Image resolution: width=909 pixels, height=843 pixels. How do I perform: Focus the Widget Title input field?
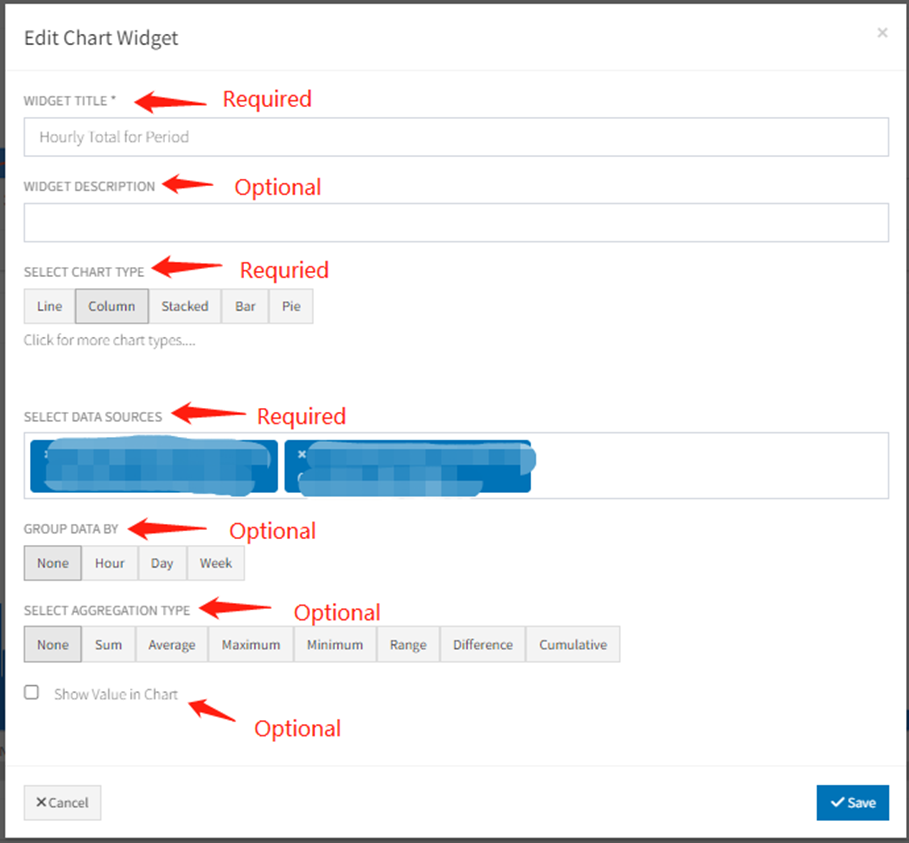(456, 137)
